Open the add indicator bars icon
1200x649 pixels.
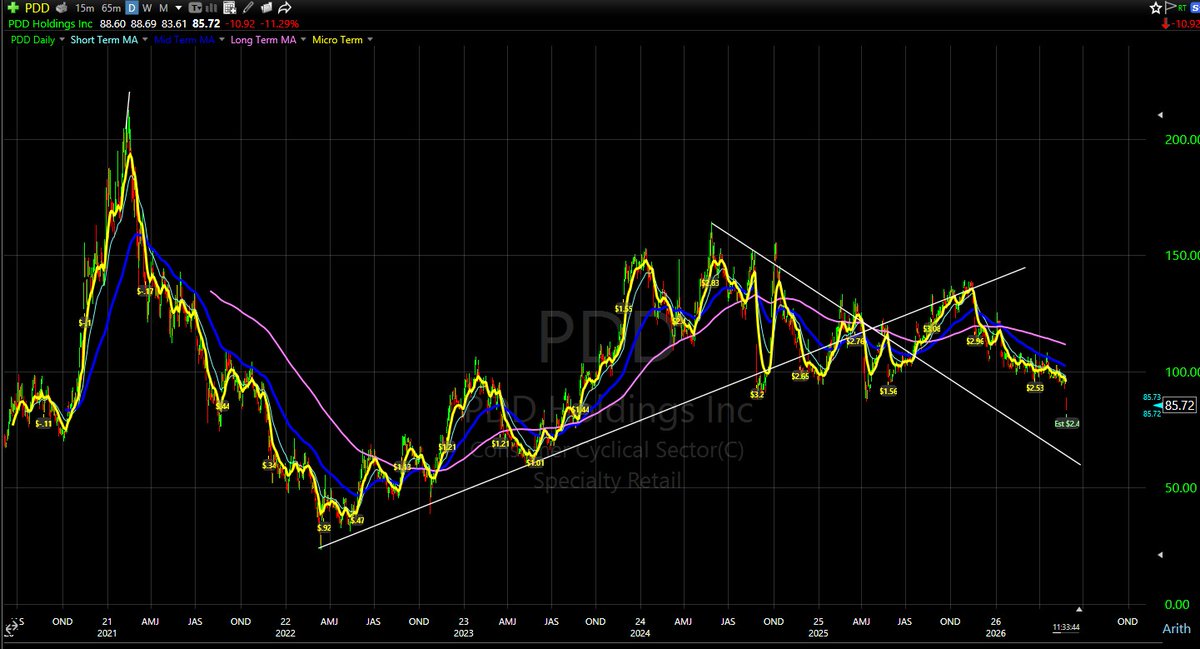pos(211,8)
